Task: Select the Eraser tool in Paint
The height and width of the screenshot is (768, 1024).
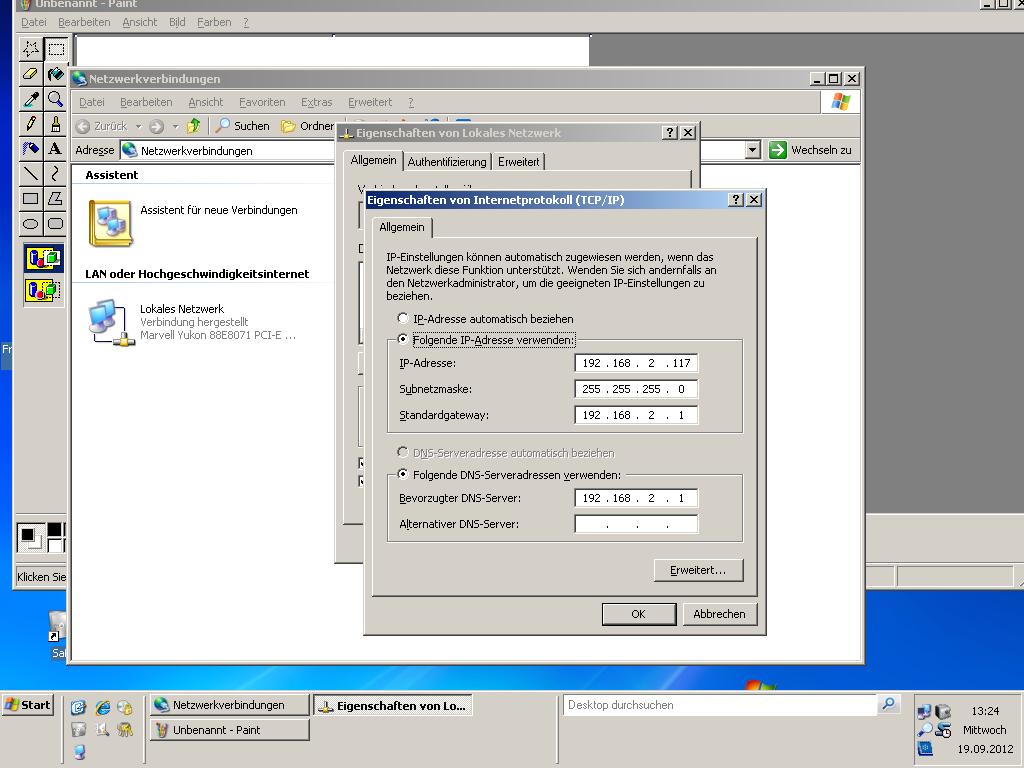Action: (30, 74)
